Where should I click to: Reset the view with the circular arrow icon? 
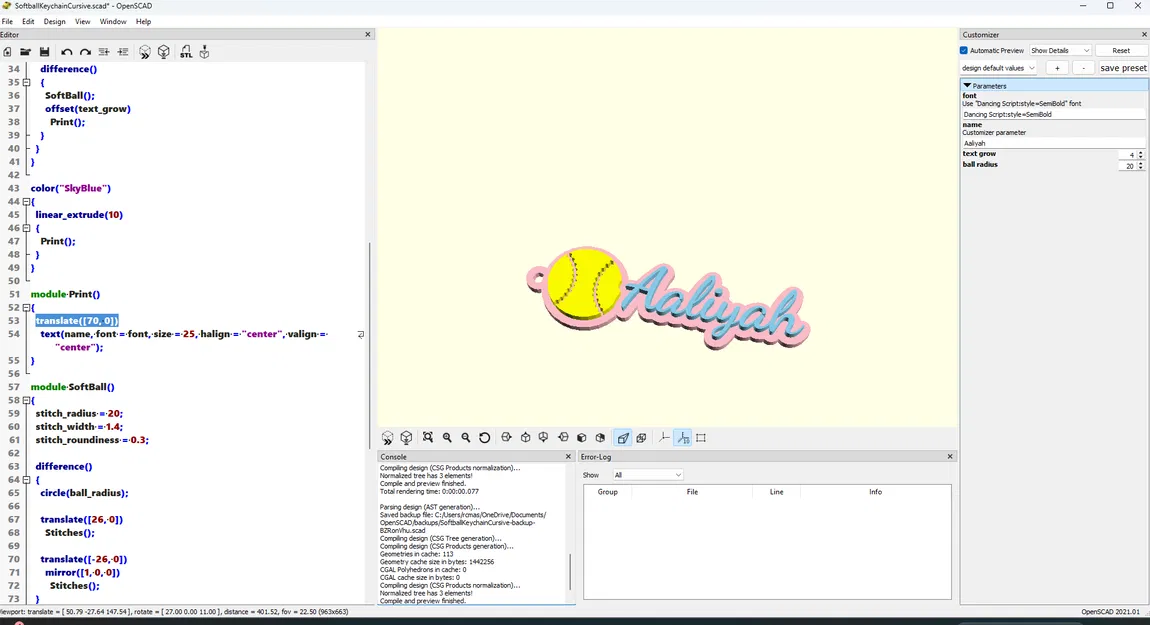[x=485, y=438]
